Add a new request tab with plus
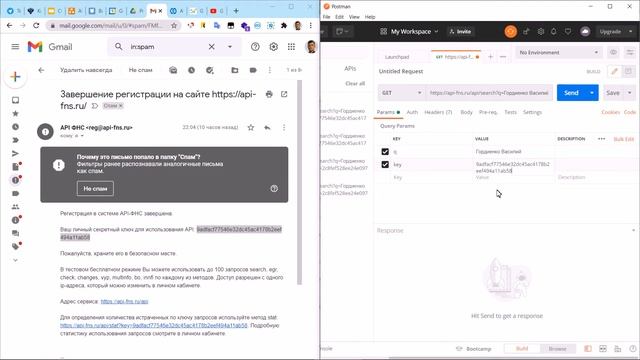Viewport: 640px width, 360px height. pos(491,57)
